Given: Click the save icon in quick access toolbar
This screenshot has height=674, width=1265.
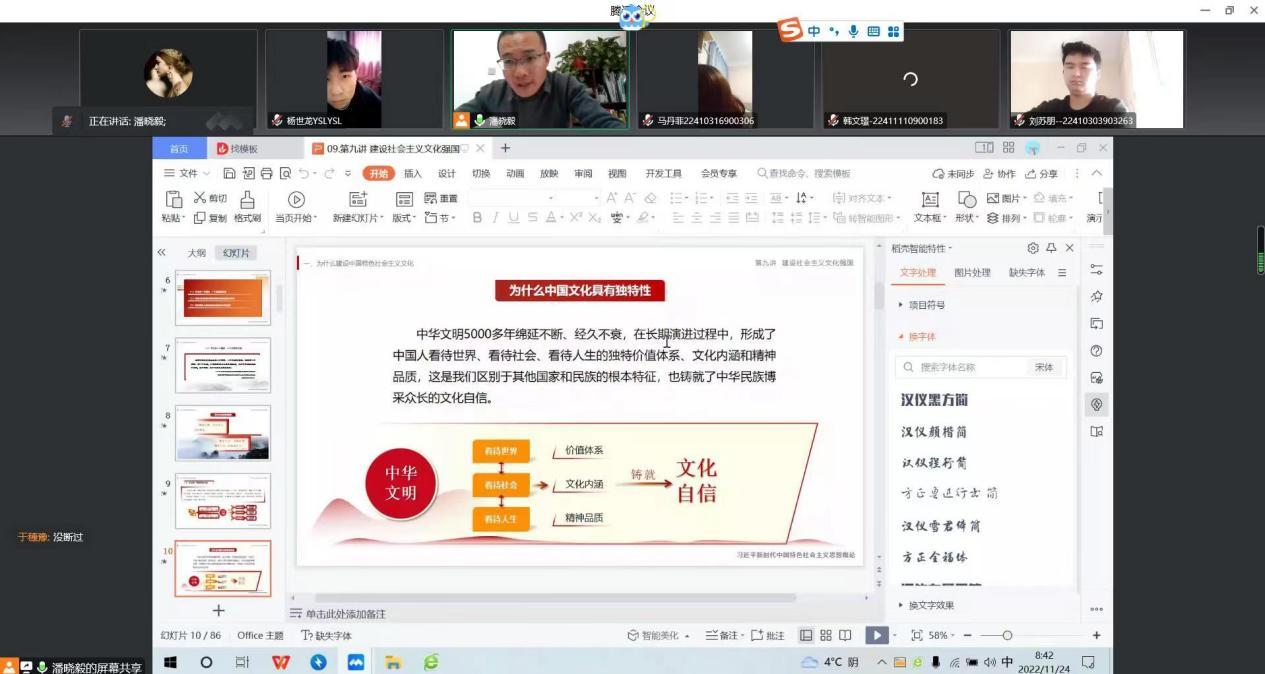Looking at the screenshot, I should coord(229,173).
